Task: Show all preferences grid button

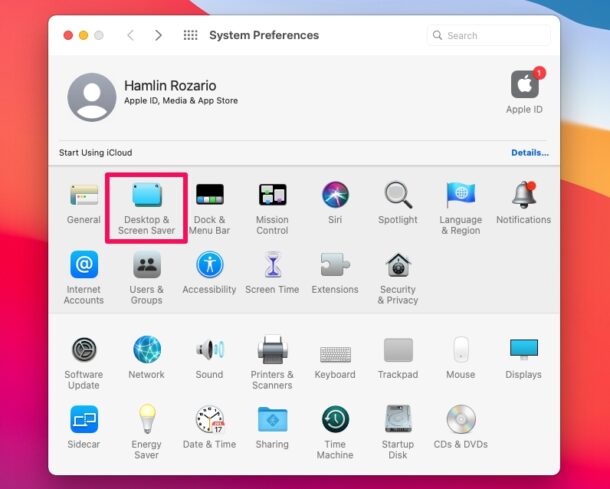Action: pyautogui.click(x=190, y=35)
